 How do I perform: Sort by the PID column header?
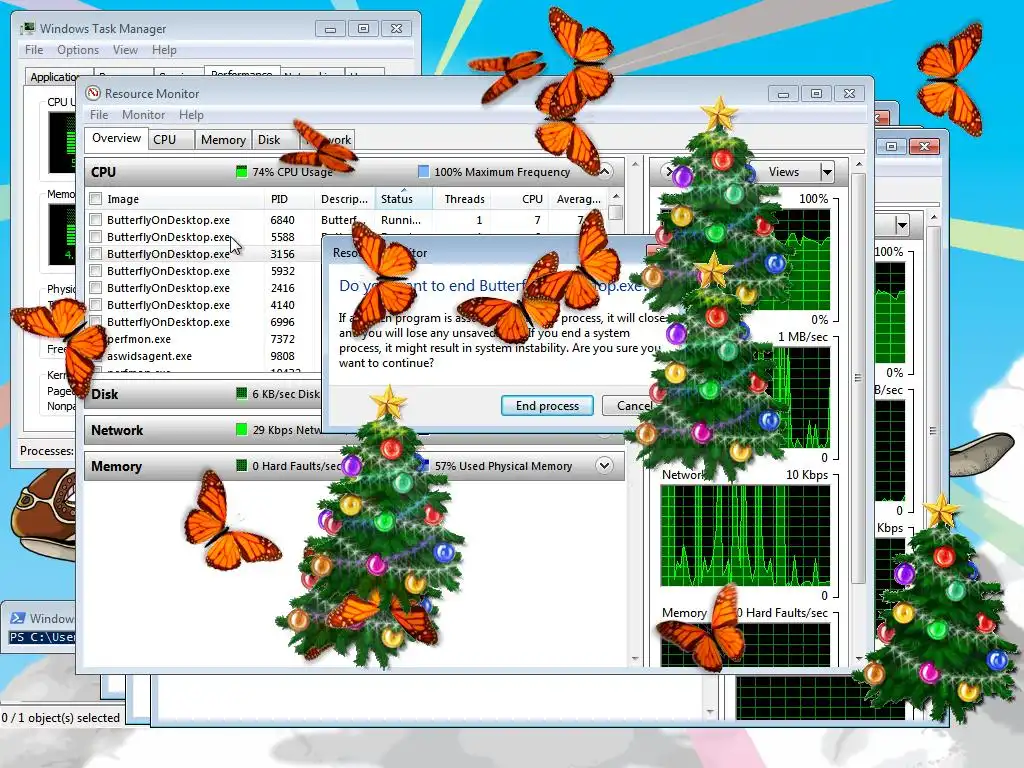click(289, 199)
